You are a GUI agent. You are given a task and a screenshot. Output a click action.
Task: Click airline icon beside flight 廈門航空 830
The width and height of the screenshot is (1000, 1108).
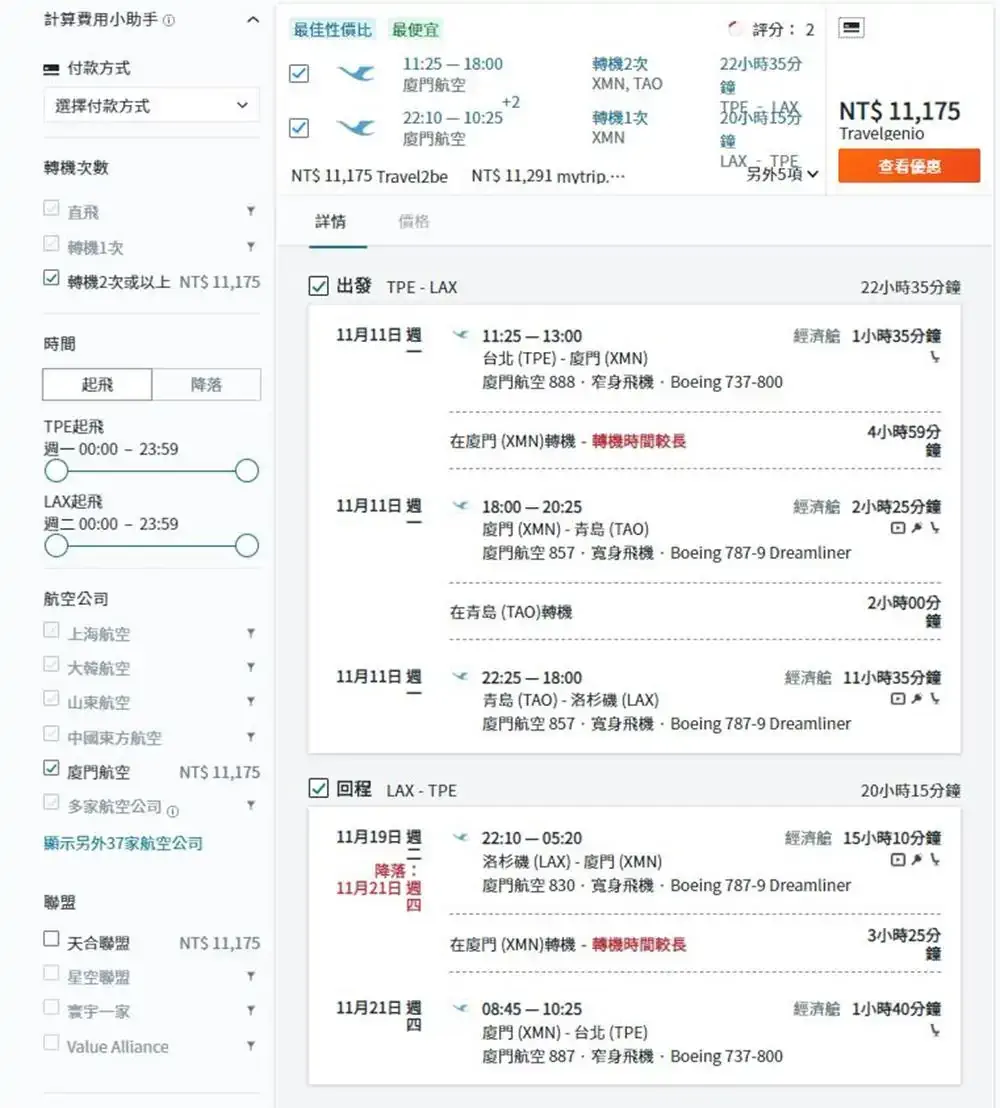click(x=461, y=837)
